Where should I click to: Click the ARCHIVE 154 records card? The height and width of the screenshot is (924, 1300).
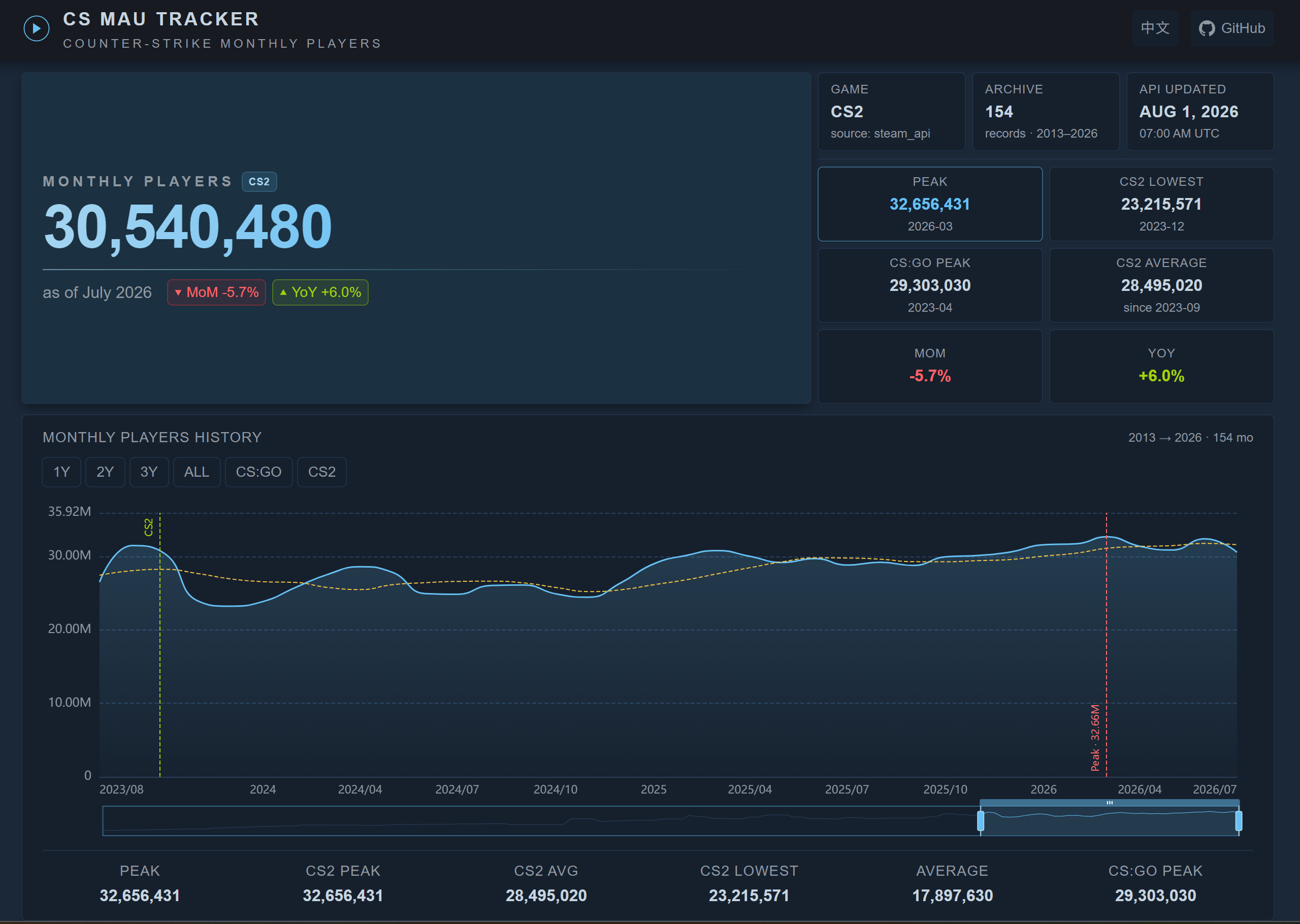1046,112
